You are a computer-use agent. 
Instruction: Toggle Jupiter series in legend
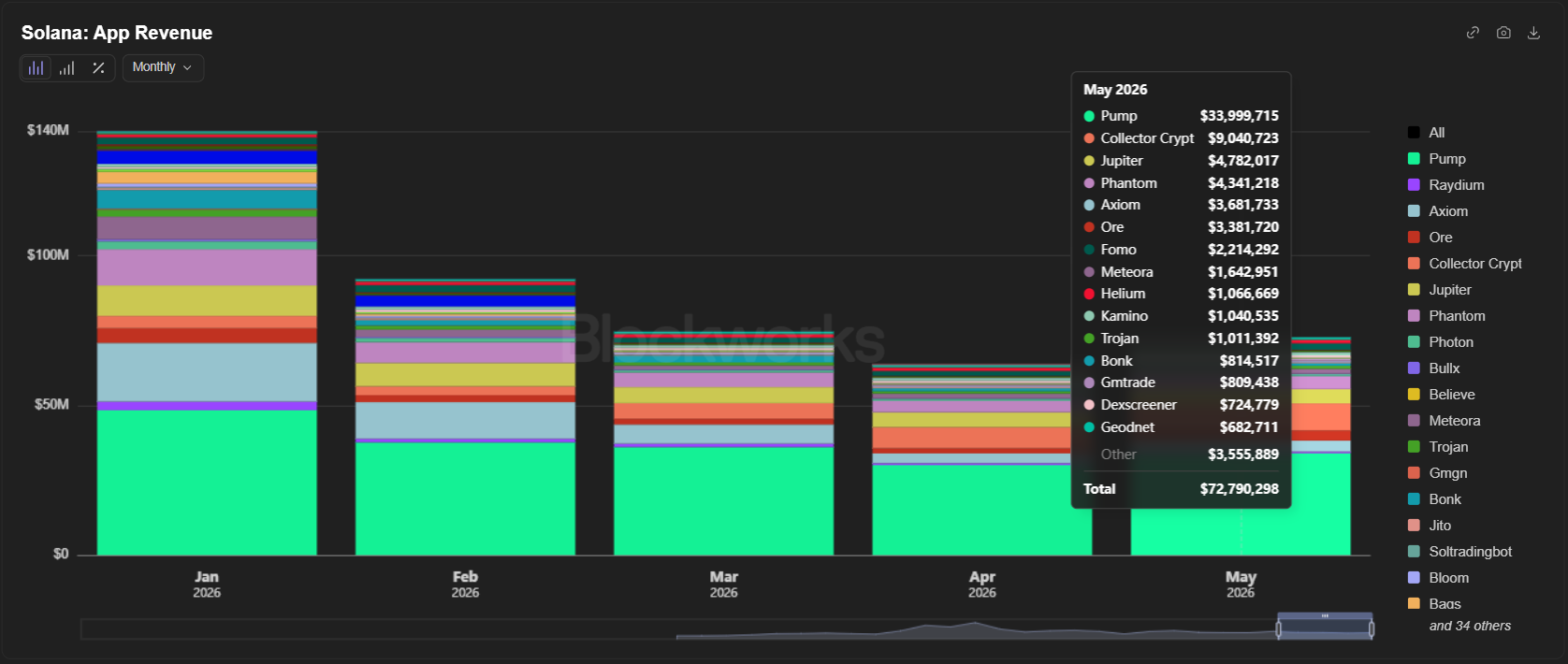tap(1439, 290)
